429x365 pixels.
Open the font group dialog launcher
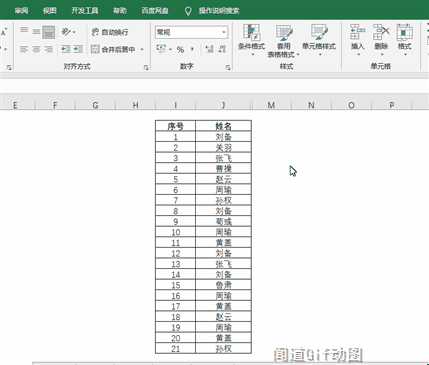coord(9,67)
